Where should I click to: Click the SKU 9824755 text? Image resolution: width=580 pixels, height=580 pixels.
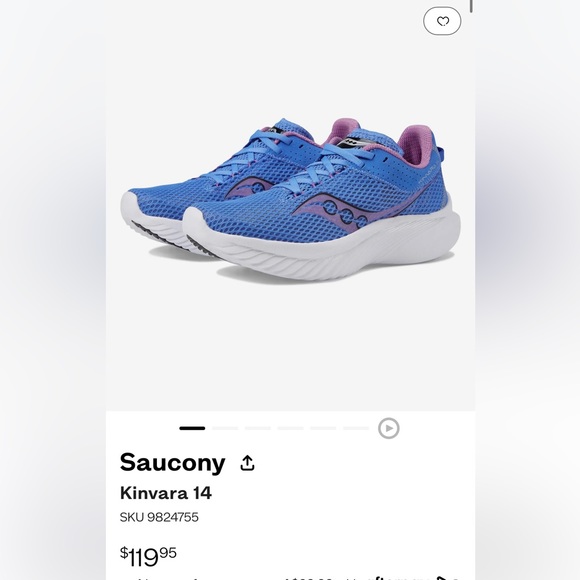coord(159,517)
